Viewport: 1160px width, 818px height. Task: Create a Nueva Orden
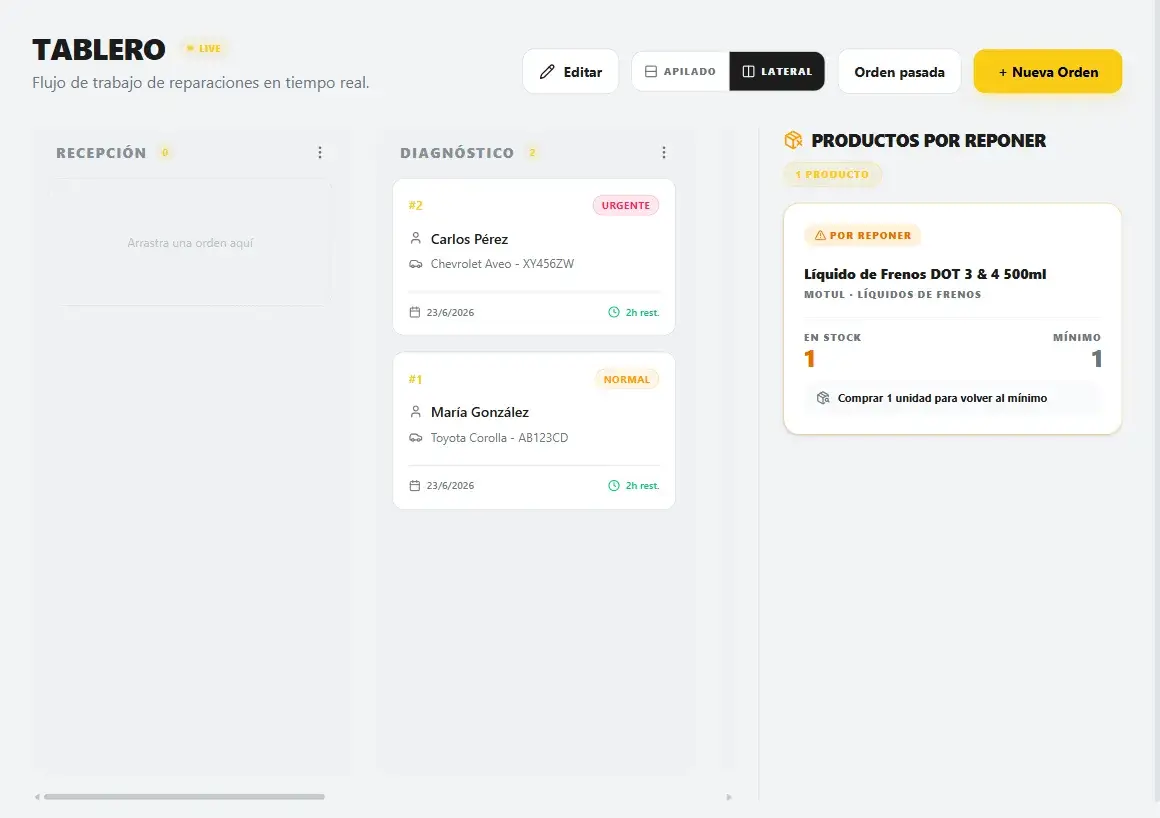[x=1048, y=72]
